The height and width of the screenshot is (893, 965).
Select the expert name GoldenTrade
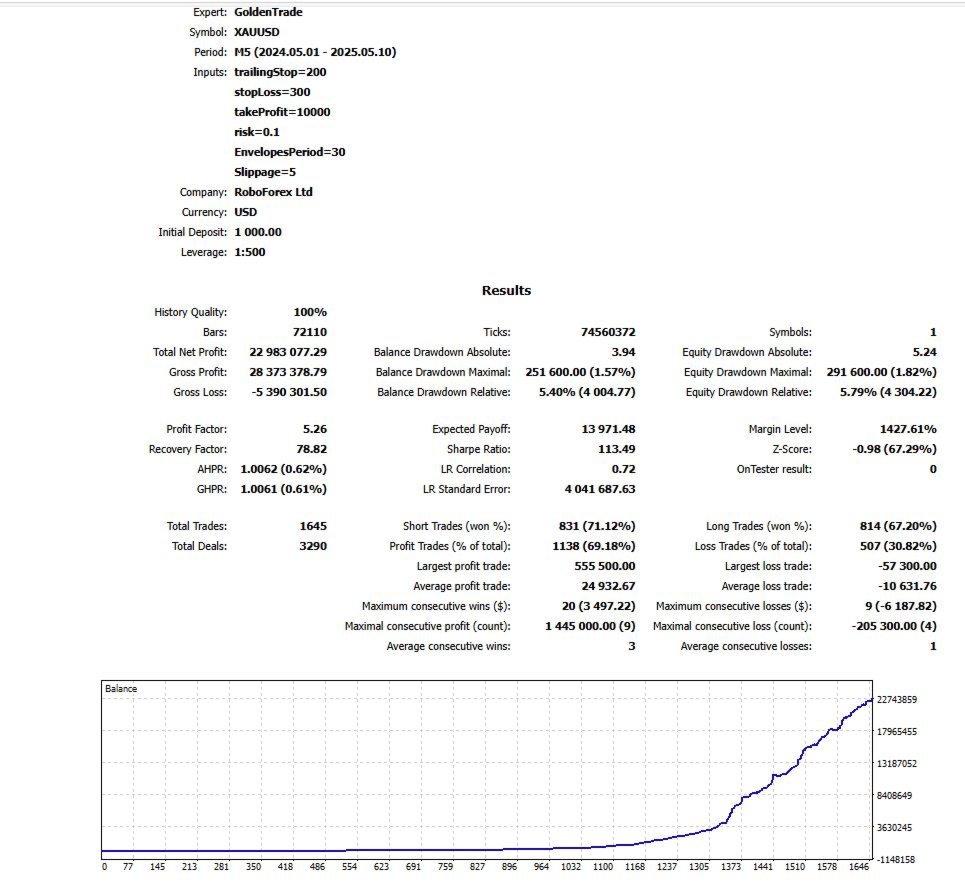pyautogui.click(x=268, y=12)
